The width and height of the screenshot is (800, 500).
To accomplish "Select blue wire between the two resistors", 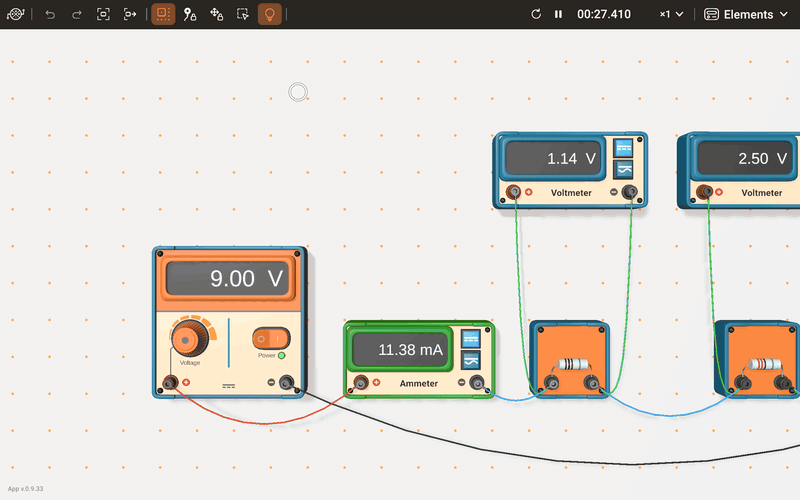I will (668, 415).
